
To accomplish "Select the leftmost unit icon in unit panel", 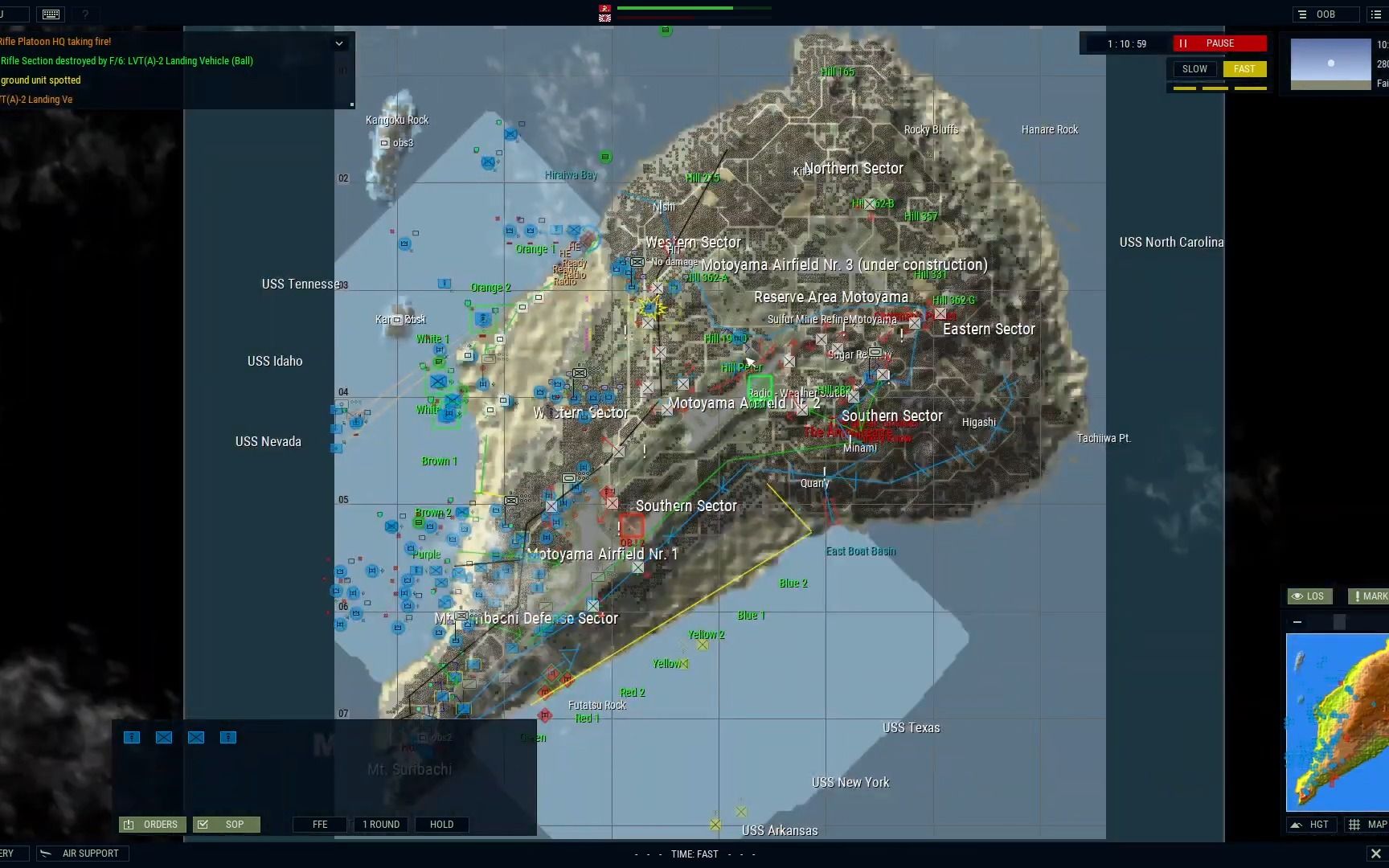I will click(132, 737).
